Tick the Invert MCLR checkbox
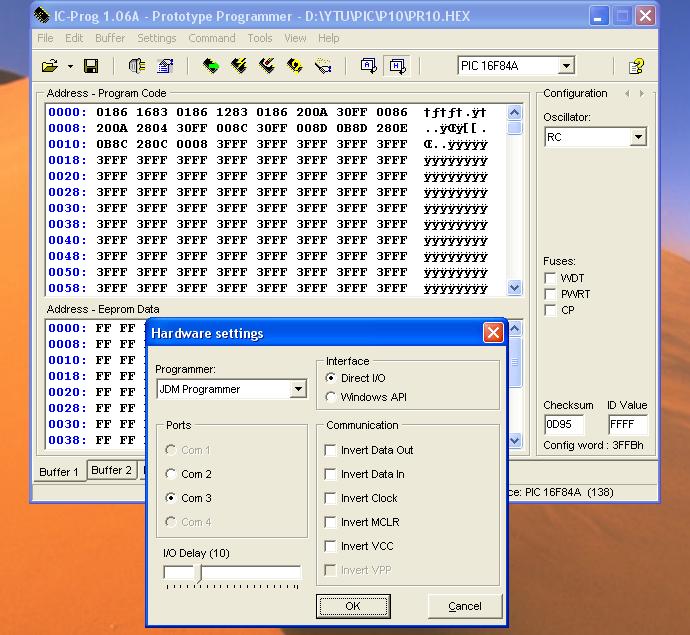 (x=330, y=522)
